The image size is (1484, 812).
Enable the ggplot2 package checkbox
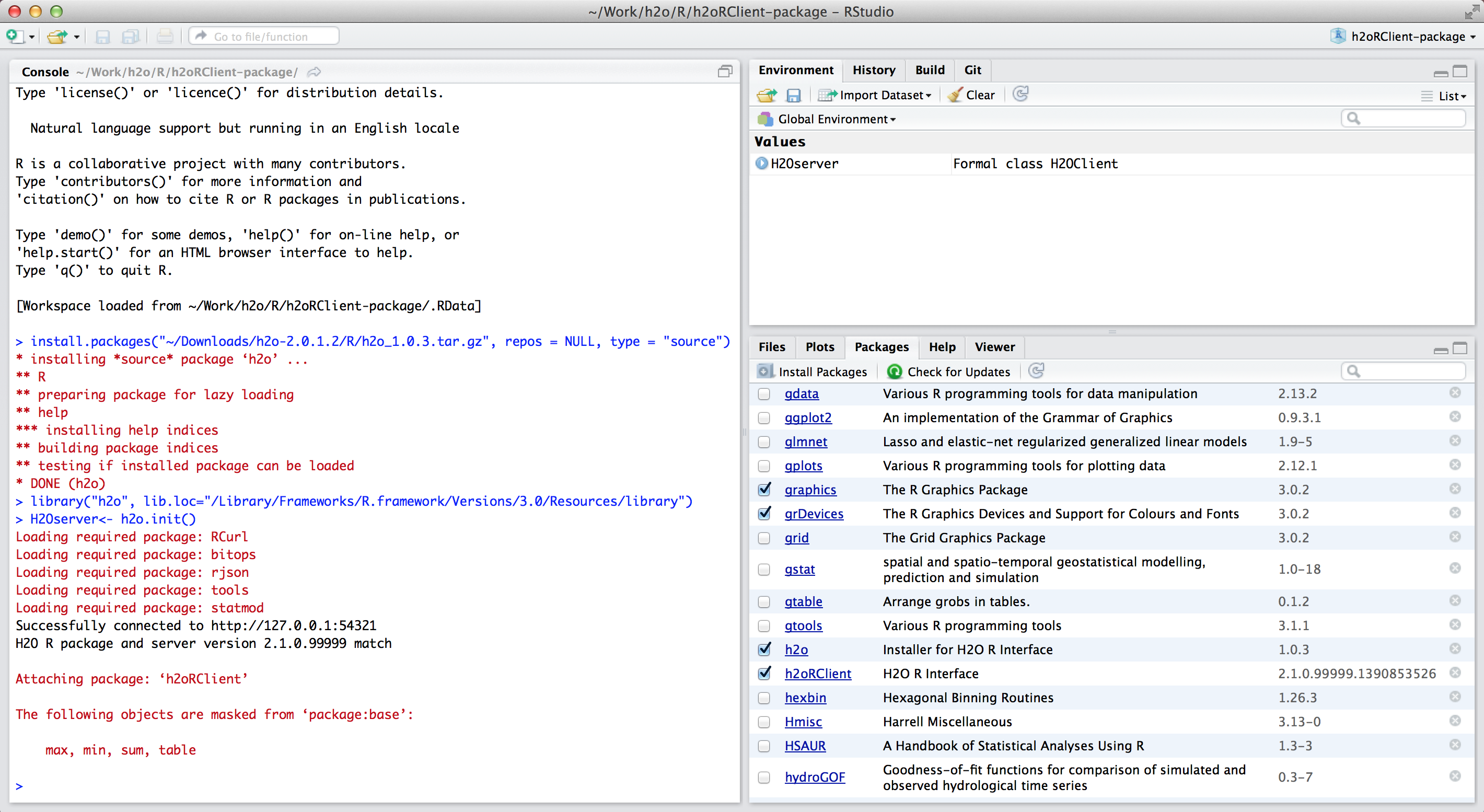point(764,417)
